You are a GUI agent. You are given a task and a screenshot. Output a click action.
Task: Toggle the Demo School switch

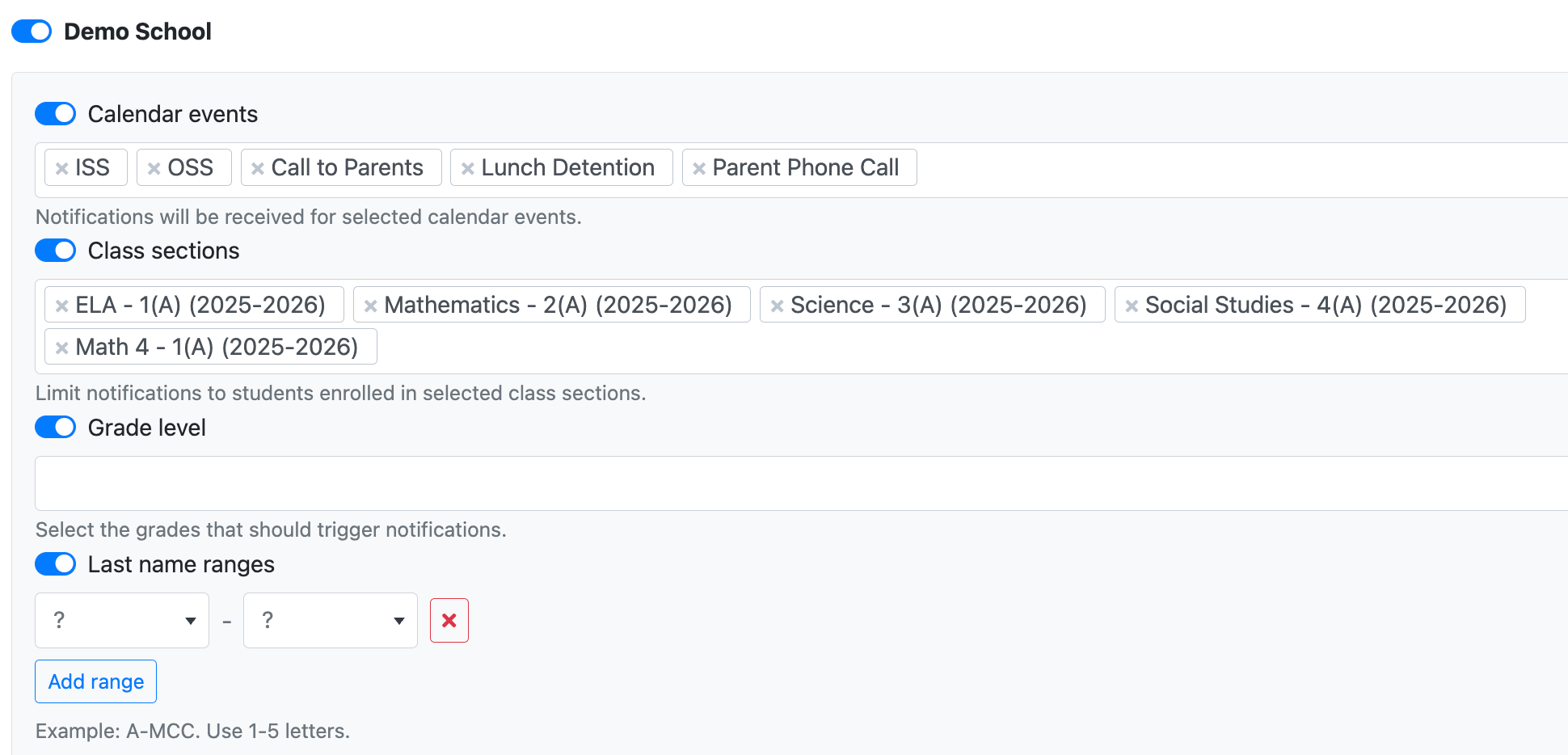click(32, 32)
